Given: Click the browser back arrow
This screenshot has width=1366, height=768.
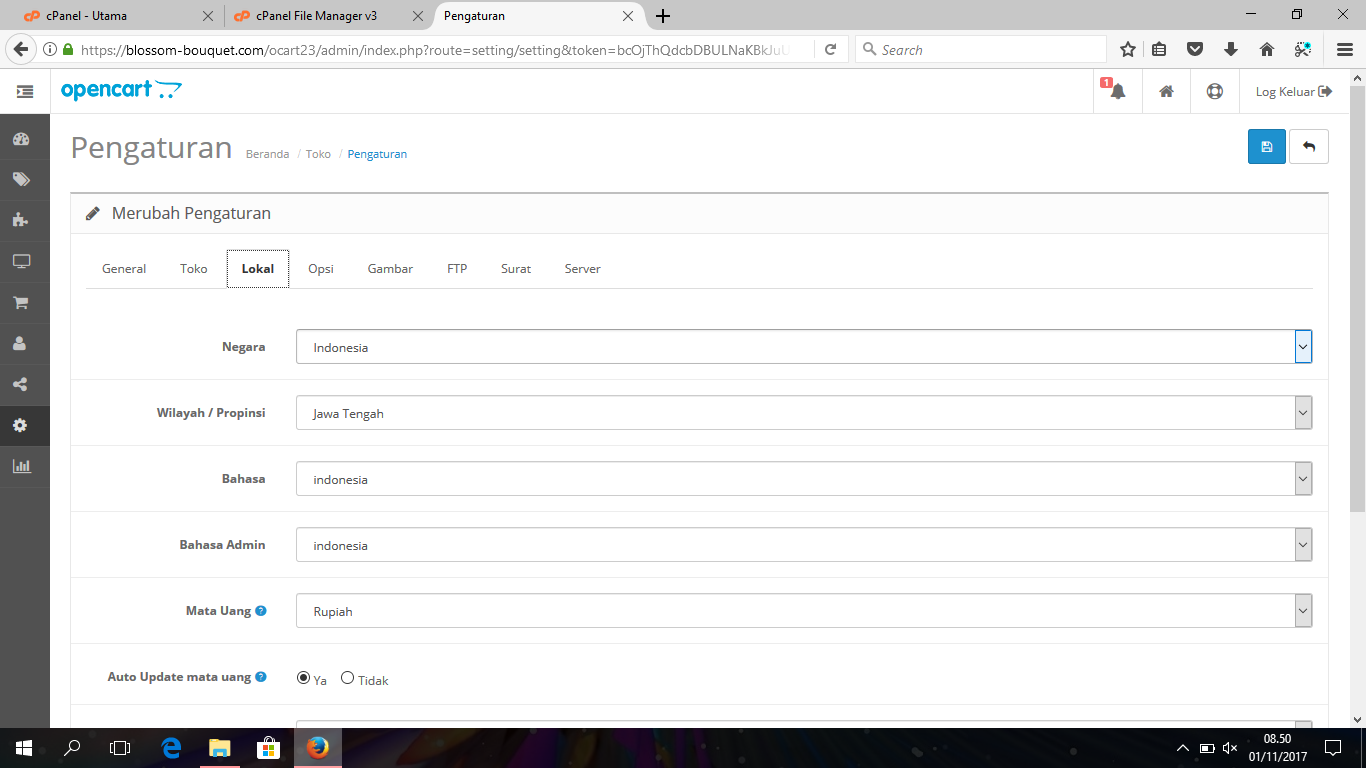Looking at the screenshot, I should (21, 49).
